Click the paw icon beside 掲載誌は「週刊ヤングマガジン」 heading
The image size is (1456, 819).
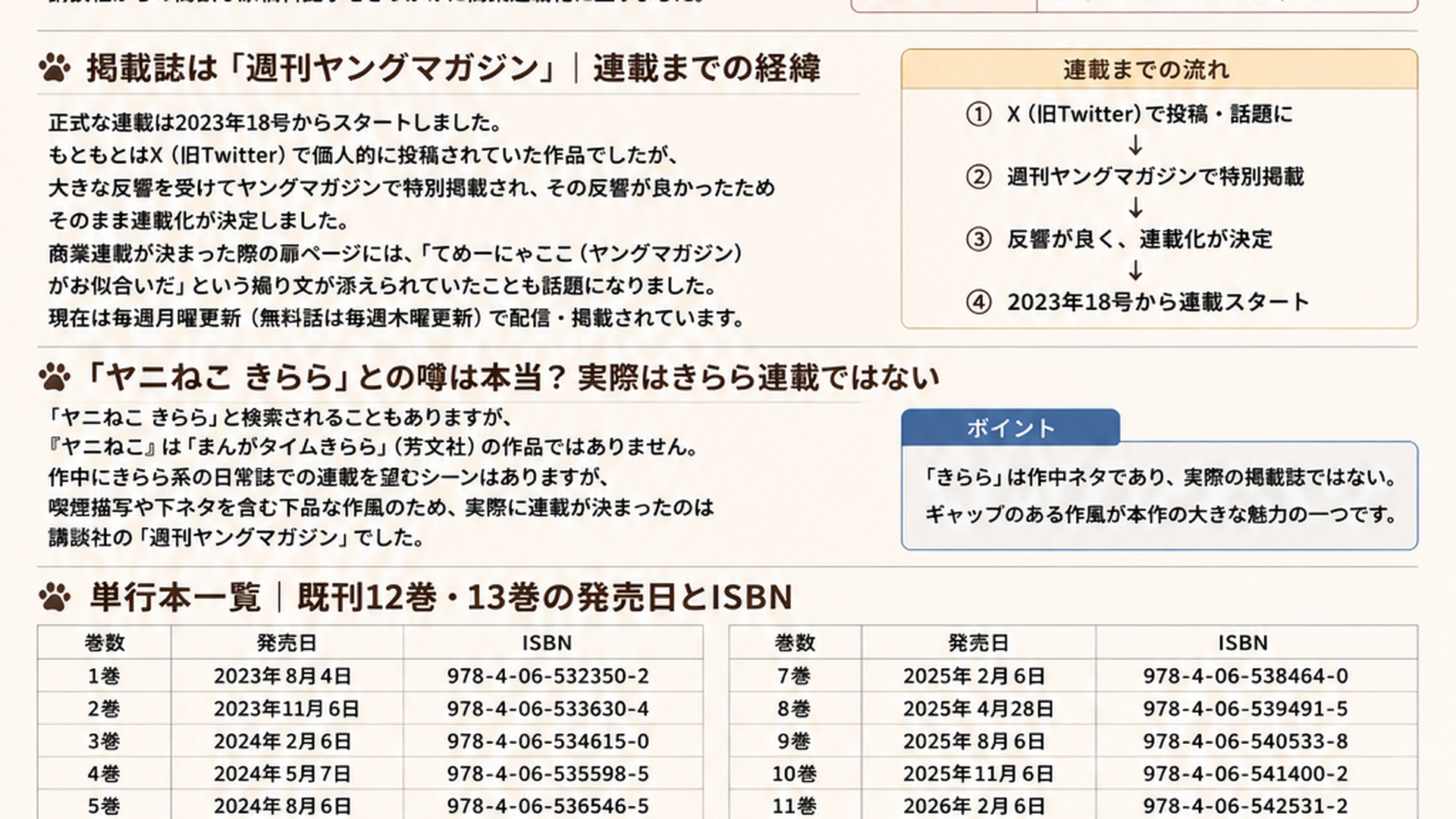[x=55, y=68]
